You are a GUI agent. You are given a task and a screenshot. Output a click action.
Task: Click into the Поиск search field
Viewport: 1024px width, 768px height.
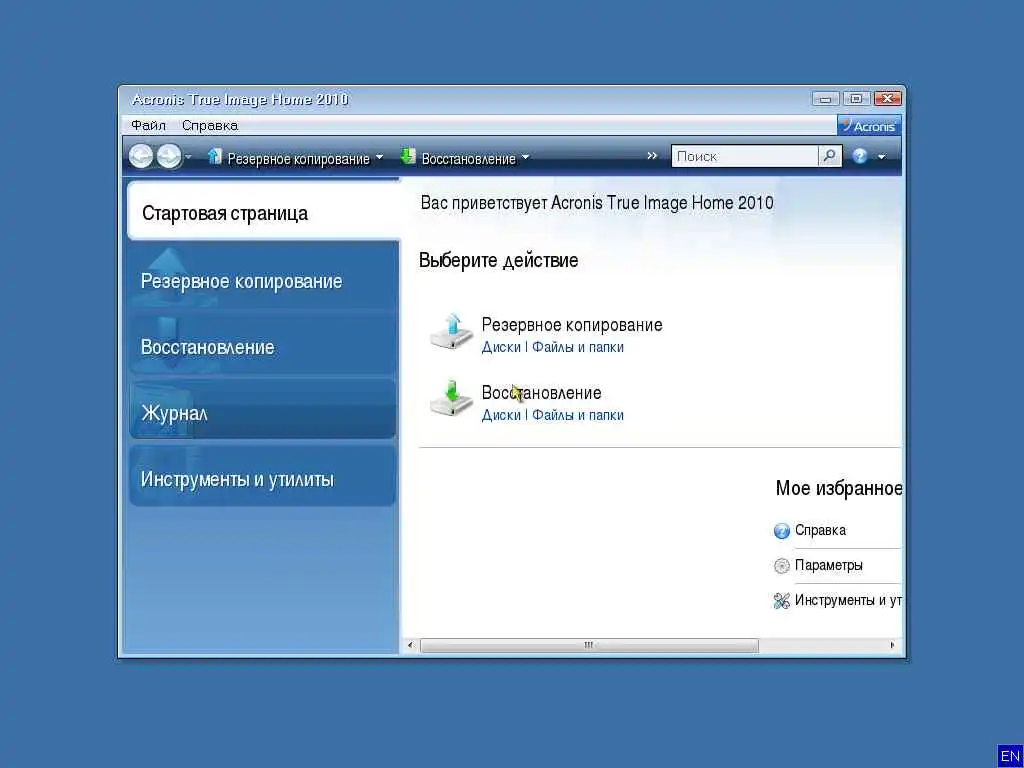click(744, 156)
